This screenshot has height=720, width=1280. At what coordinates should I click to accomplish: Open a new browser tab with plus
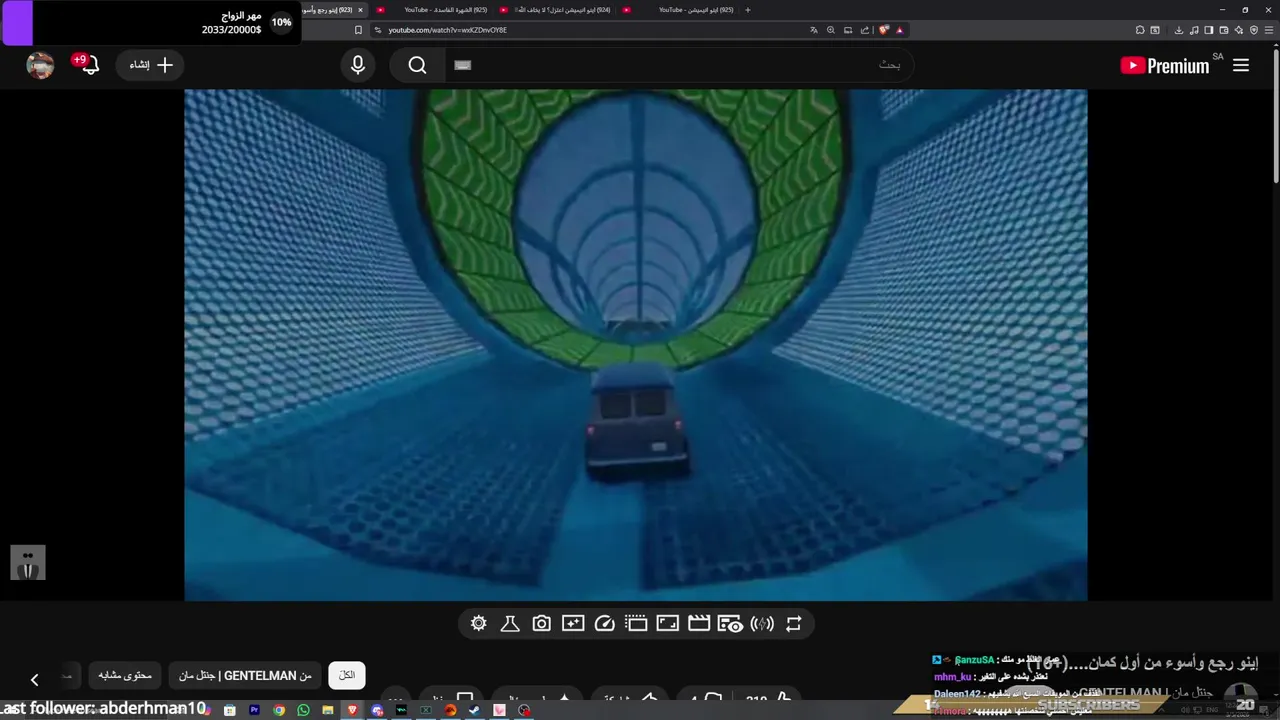747,10
